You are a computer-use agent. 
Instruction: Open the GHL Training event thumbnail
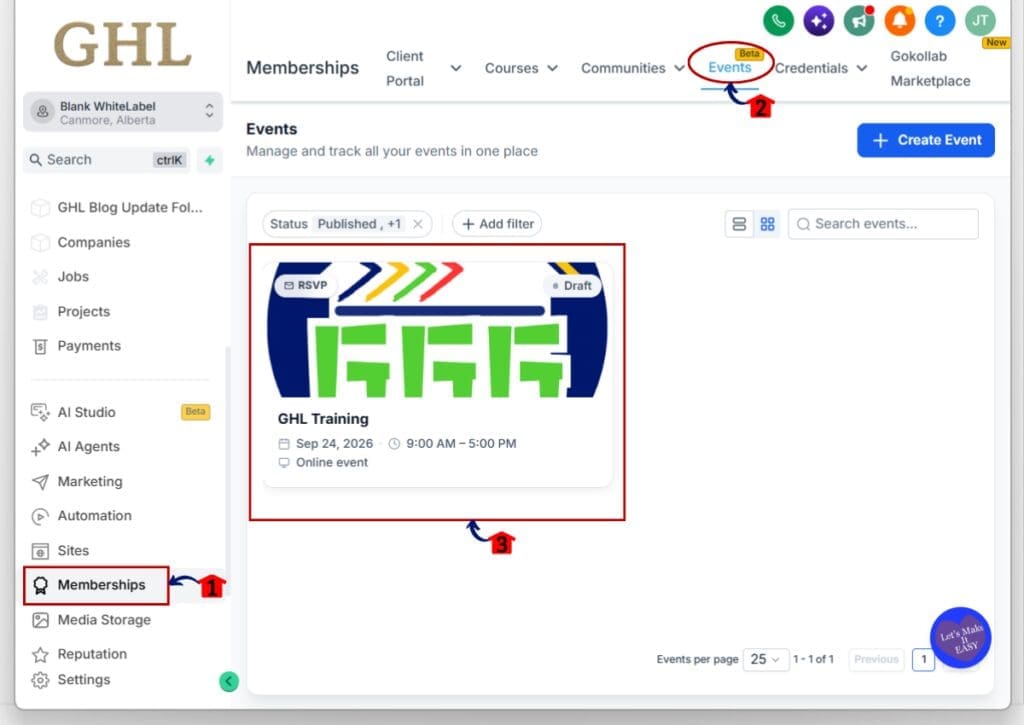point(438,330)
